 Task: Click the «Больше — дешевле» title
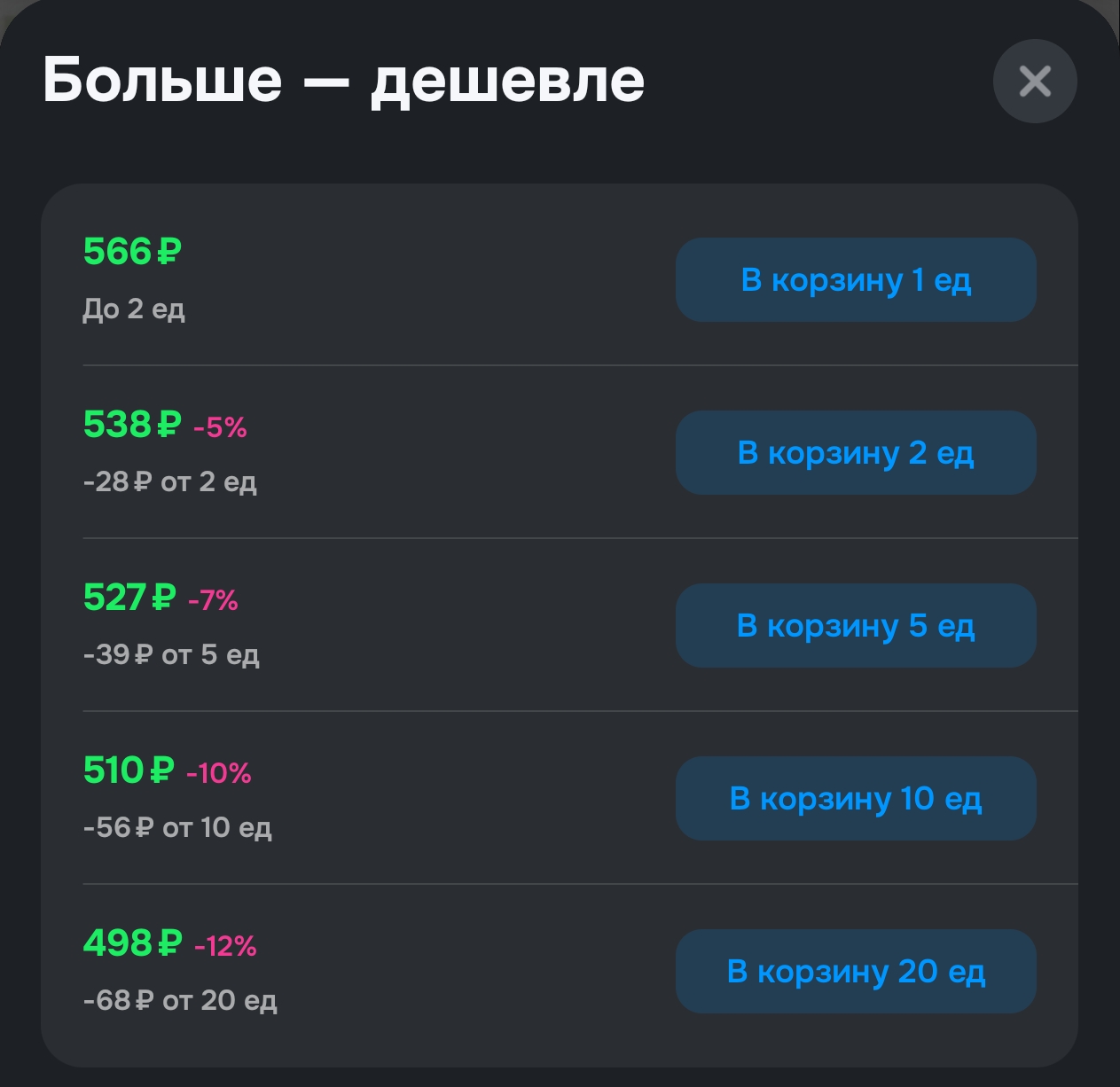pyautogui.click(x=344, y=81)
